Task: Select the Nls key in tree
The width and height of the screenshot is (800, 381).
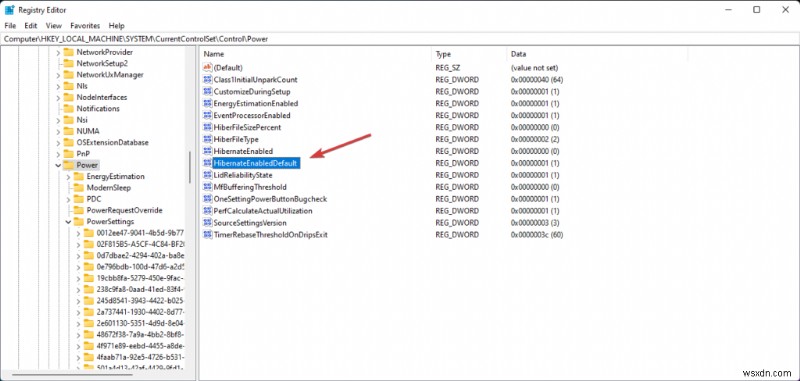Action: coord(82,86)
